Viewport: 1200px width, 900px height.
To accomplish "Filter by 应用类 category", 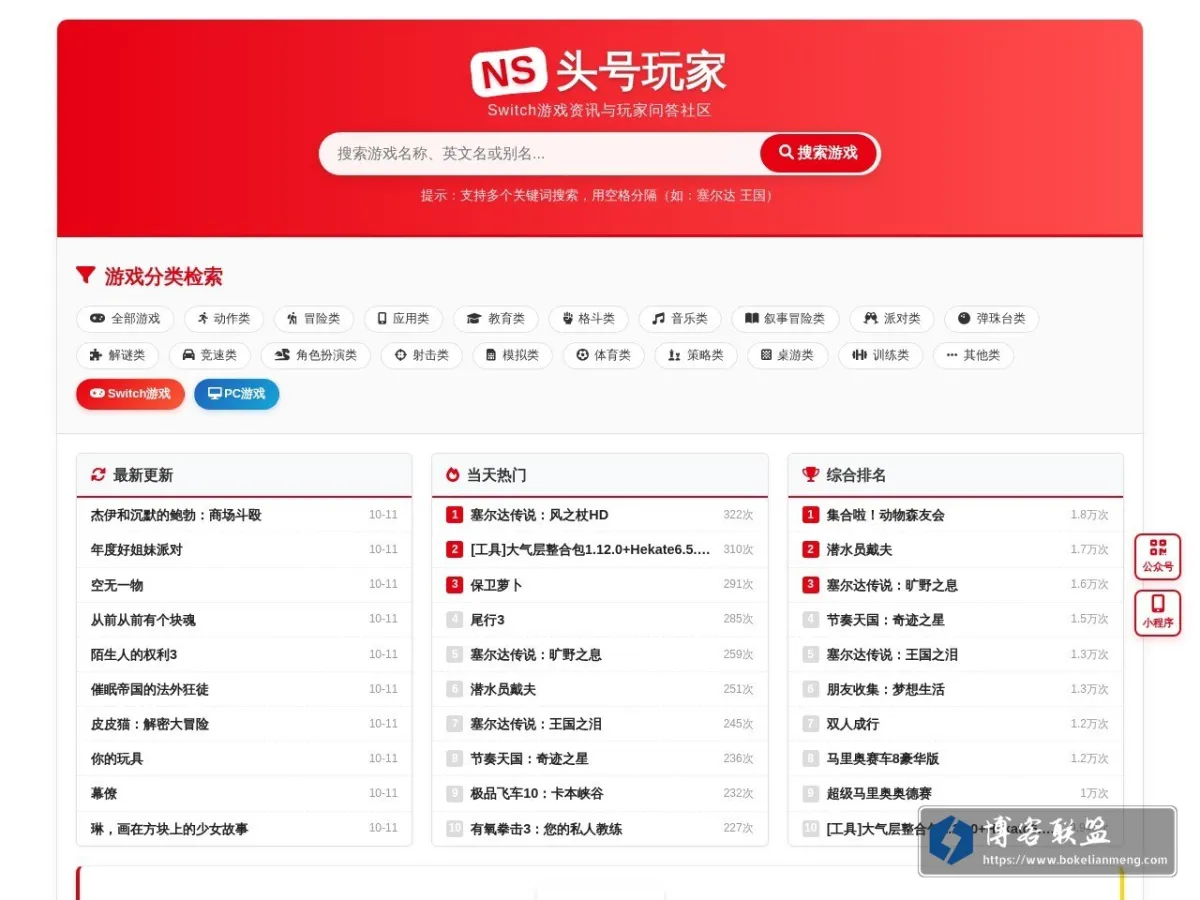I will 403,319.
